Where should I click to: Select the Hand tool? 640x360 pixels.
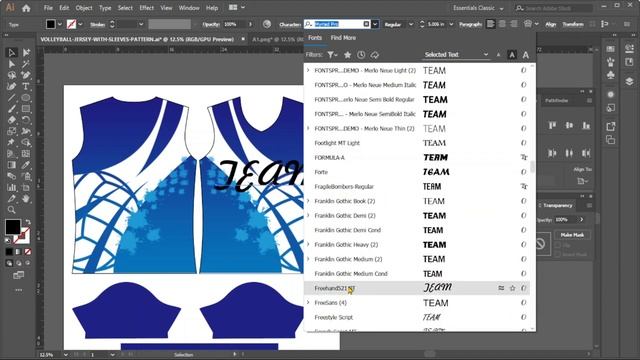point(26,199)
